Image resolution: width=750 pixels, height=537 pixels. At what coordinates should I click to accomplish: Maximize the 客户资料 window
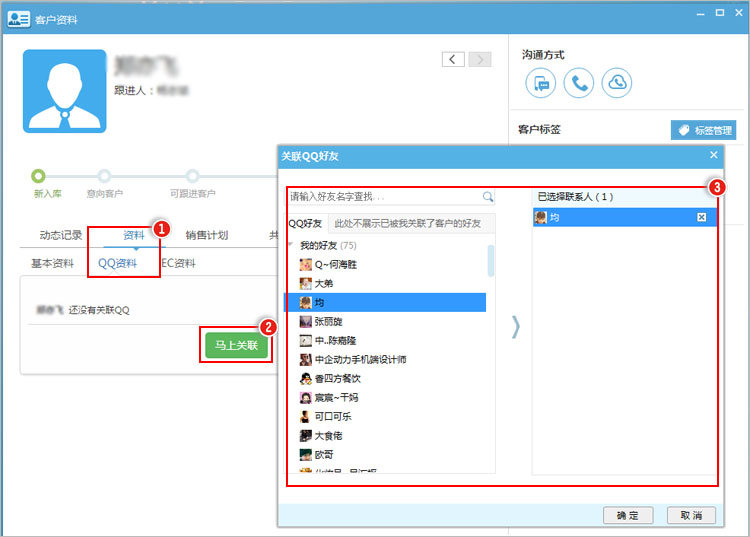[720, 13]
